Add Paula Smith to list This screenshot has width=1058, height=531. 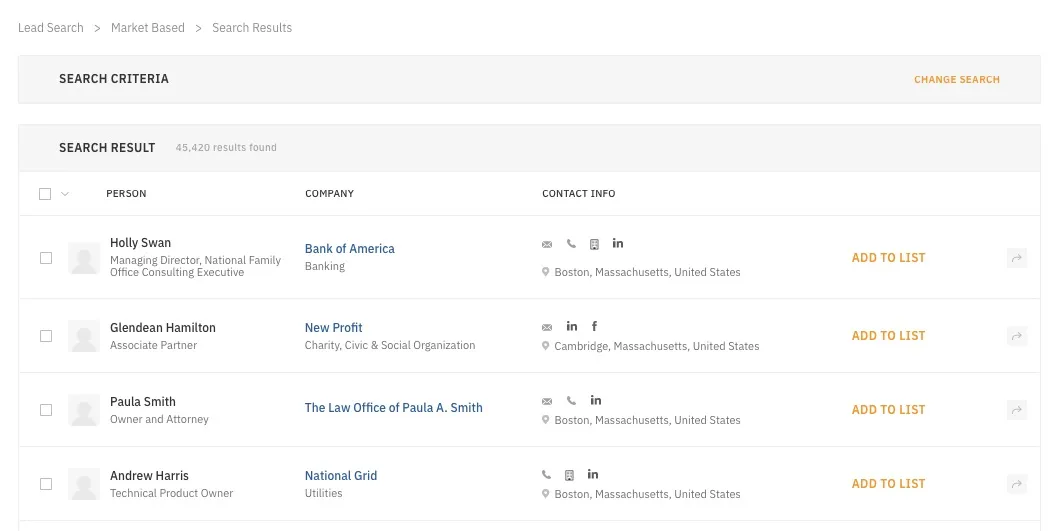coord(888,410)
